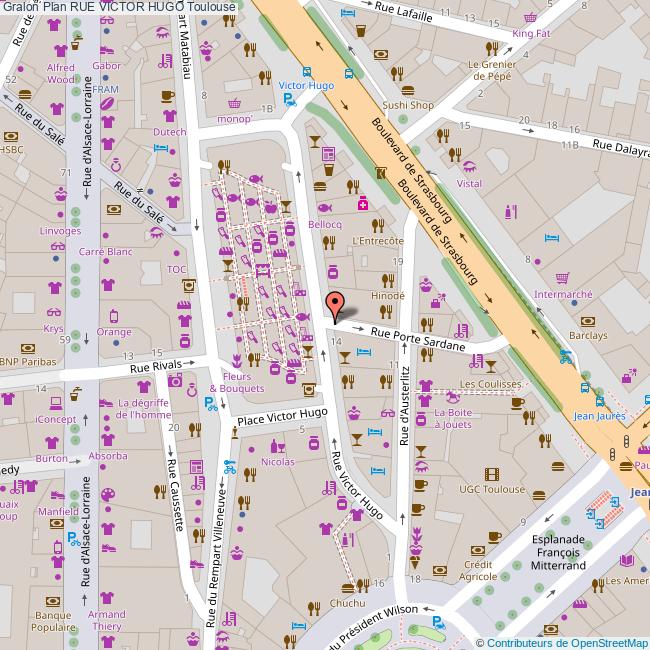This screenshot has width=650, height=650.
Task: Click the iConcept laptop icon
Action: (x=56, y=403)
